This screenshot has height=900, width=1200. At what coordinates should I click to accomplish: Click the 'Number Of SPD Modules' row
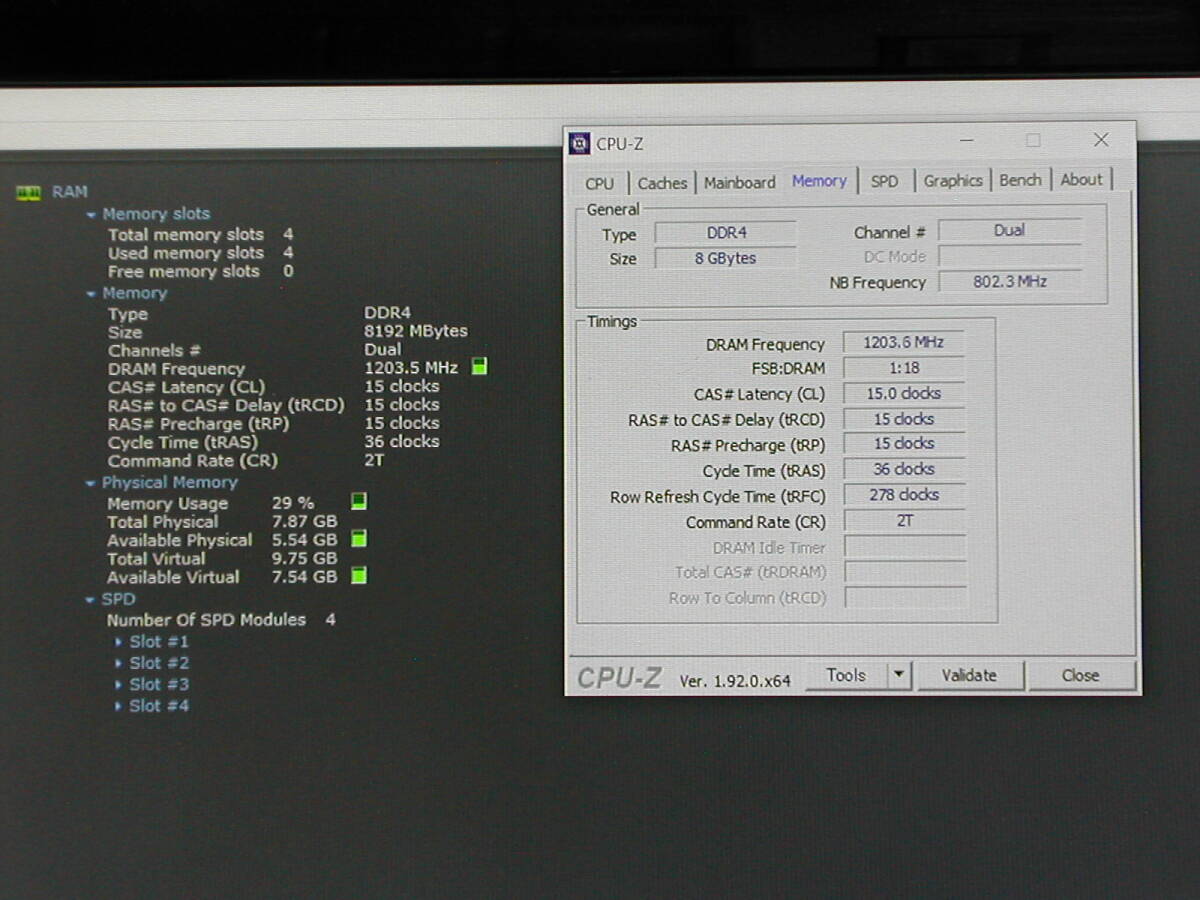click(221, 620)
